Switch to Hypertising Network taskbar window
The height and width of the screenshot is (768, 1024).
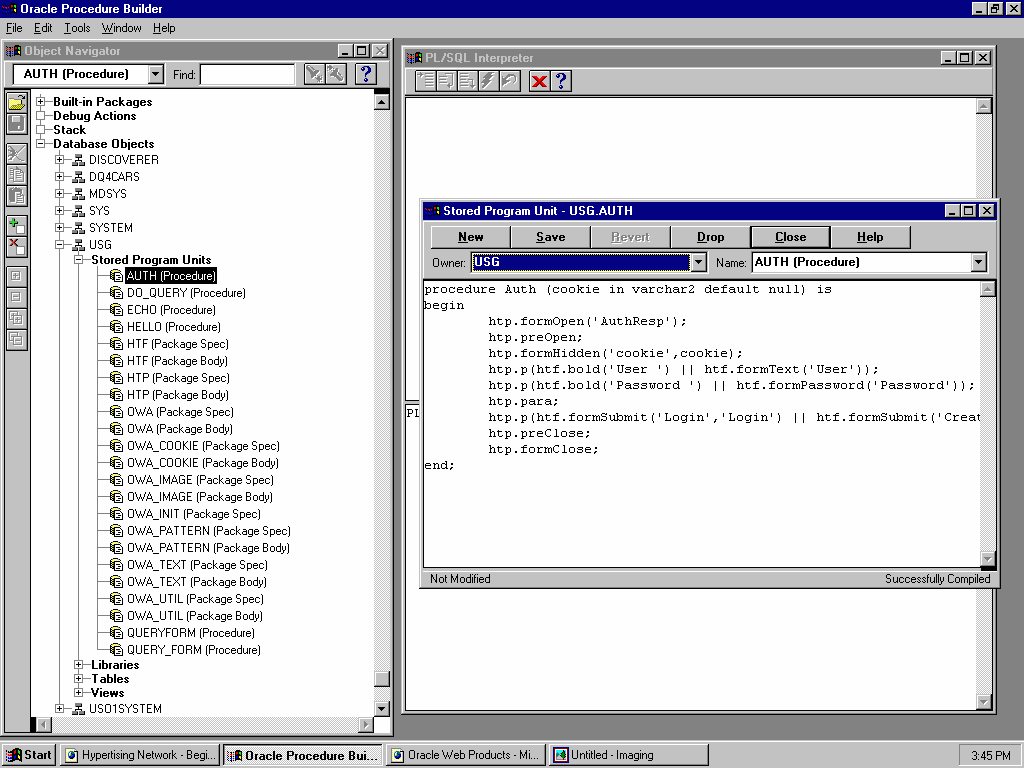point(140,755)
